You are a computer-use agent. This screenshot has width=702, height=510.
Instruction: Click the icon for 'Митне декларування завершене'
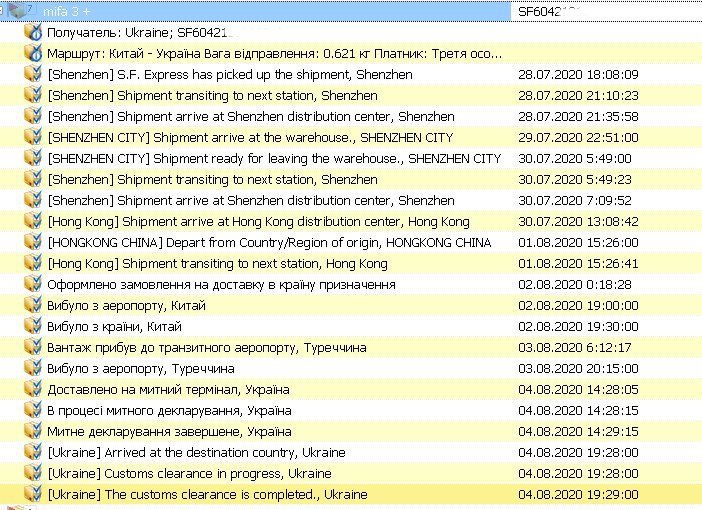(x=33, y=432)
